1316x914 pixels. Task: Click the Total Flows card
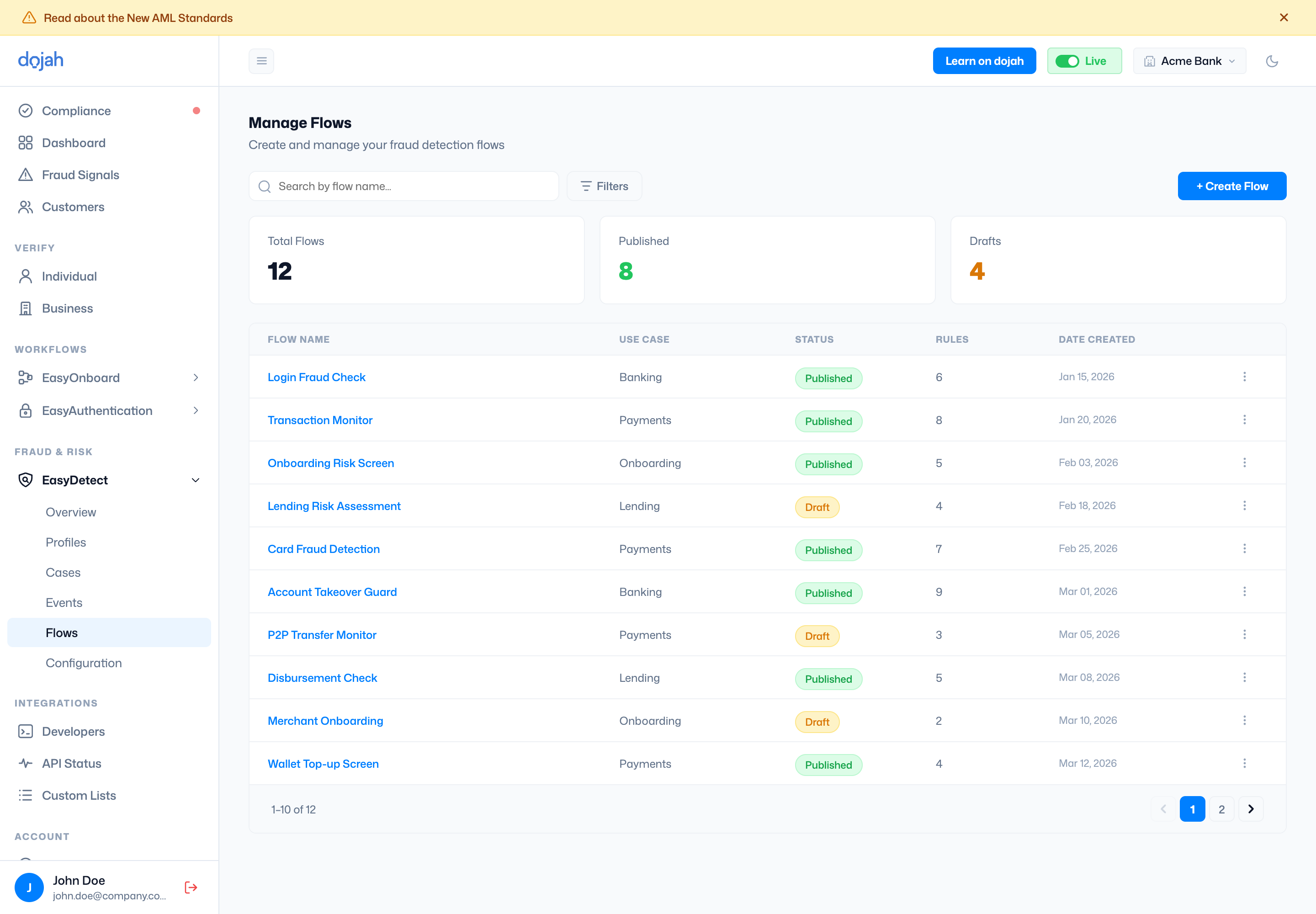pos(416,260)
